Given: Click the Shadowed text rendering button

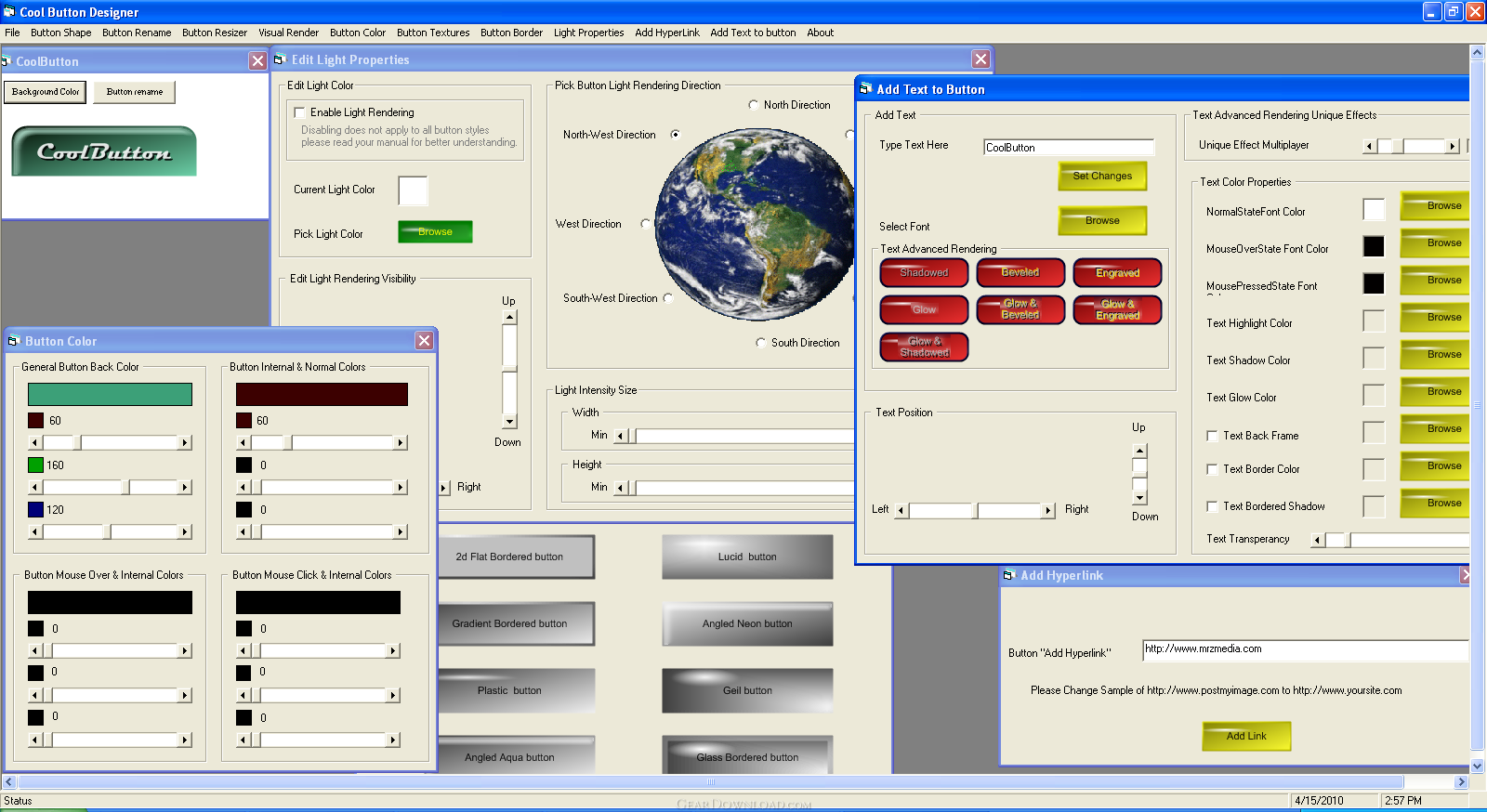Looking at the screenshot, I should (x=924, y=273).
